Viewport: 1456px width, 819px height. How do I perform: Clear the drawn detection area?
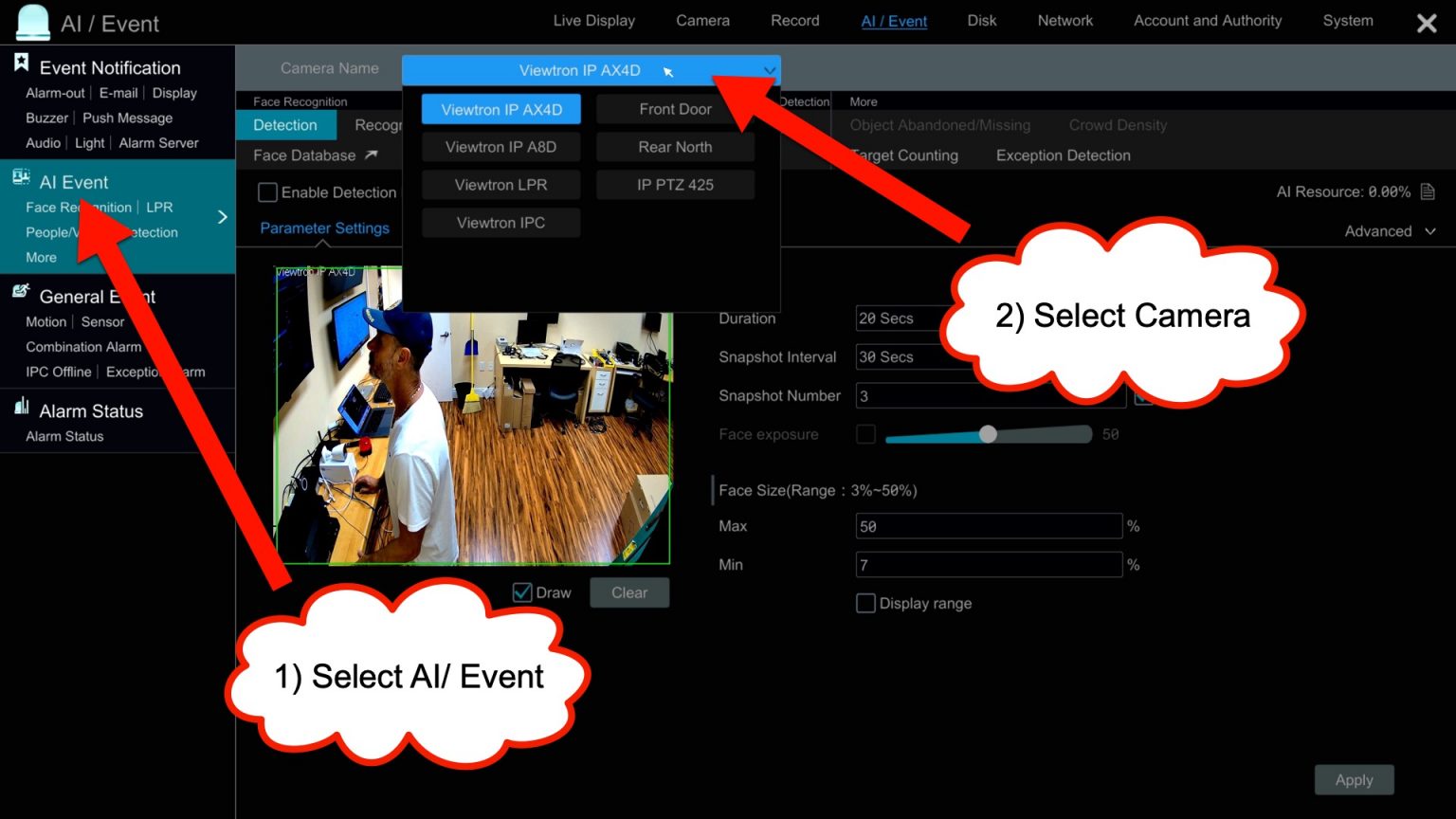tap(629, 592)
